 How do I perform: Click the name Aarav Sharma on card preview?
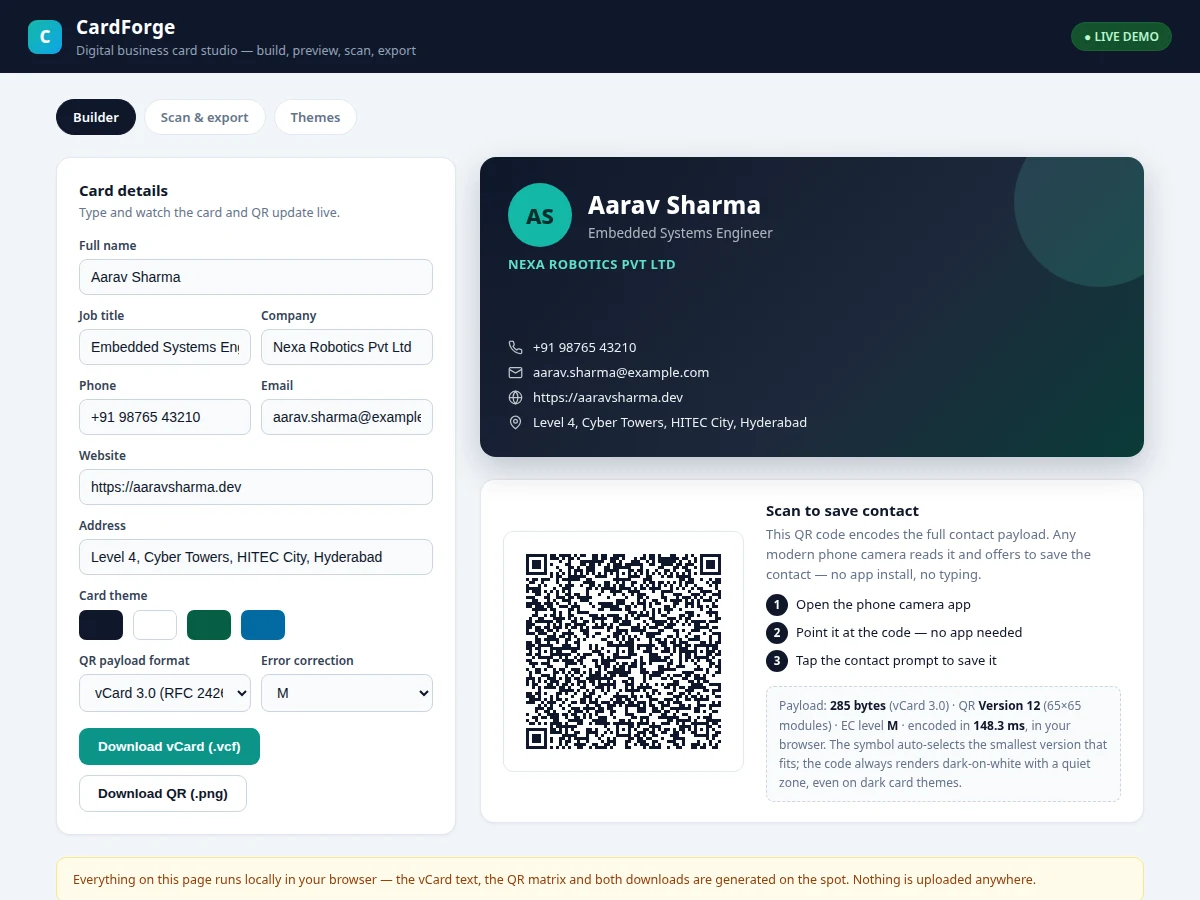(674, 205)
